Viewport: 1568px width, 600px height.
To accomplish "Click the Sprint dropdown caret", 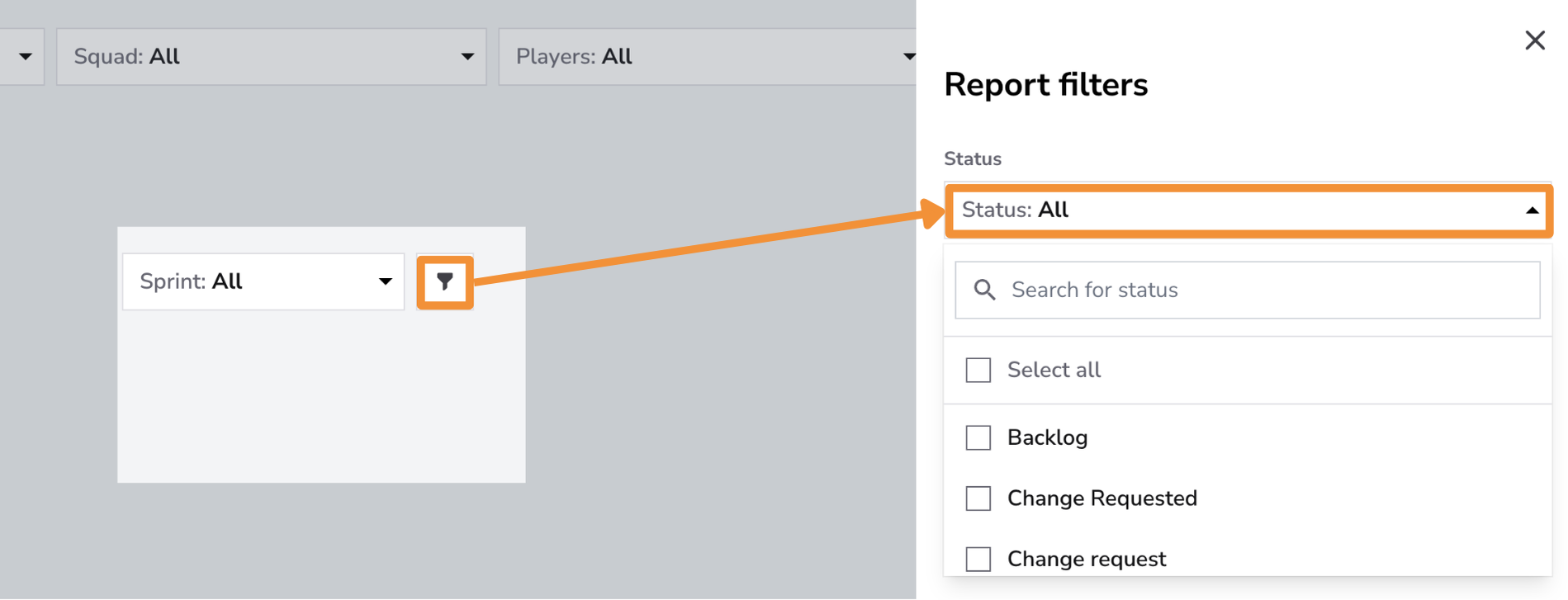I will (385, 281).
